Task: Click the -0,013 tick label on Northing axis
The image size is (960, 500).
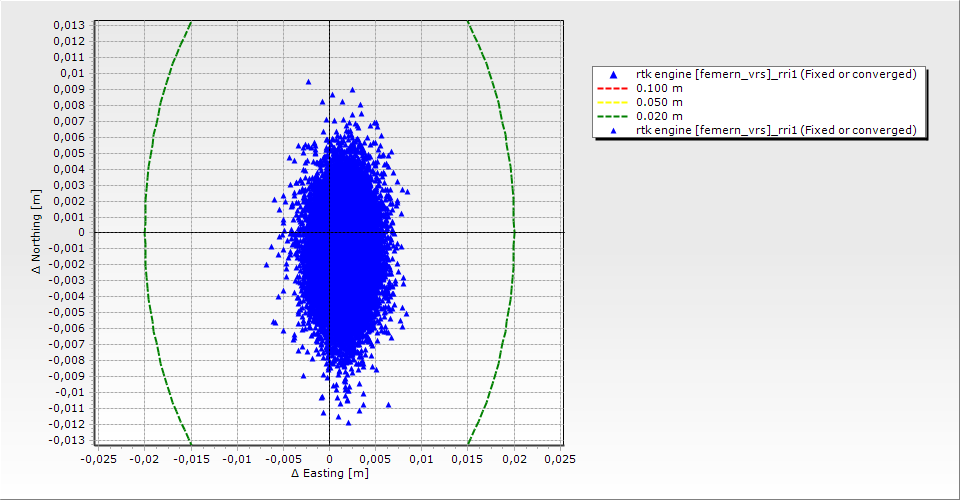Action: click(67, 440)
